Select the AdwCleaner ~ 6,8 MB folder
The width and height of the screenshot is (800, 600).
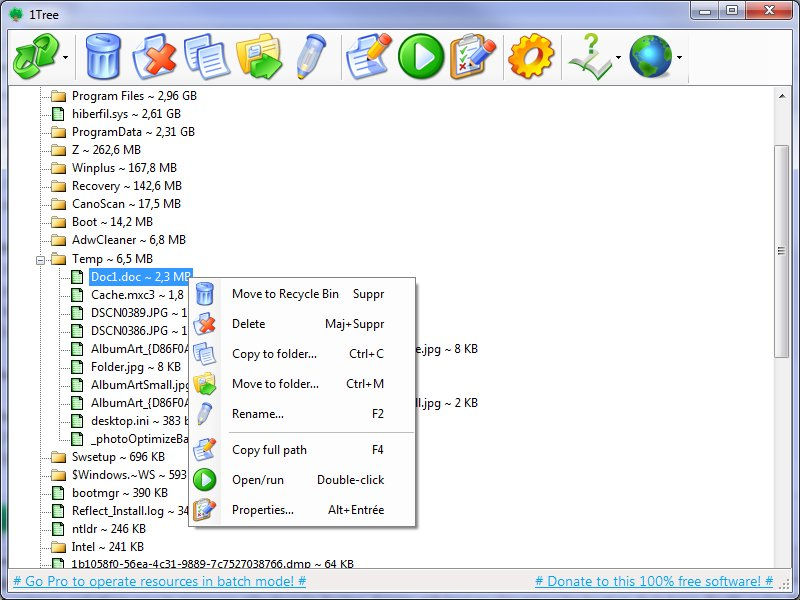[129, 240]
